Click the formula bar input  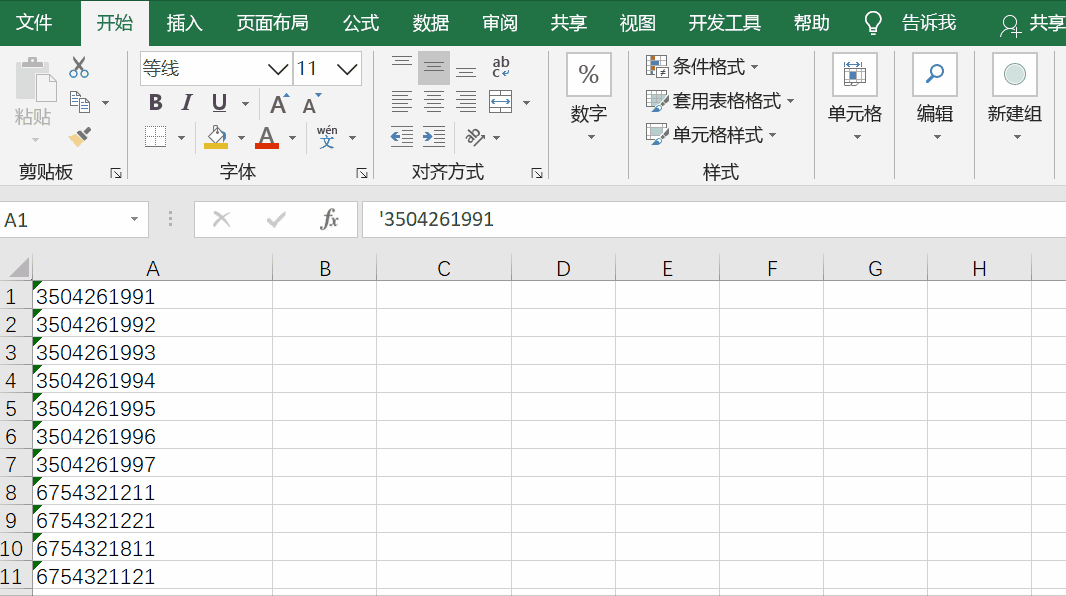tap(714, 220)
